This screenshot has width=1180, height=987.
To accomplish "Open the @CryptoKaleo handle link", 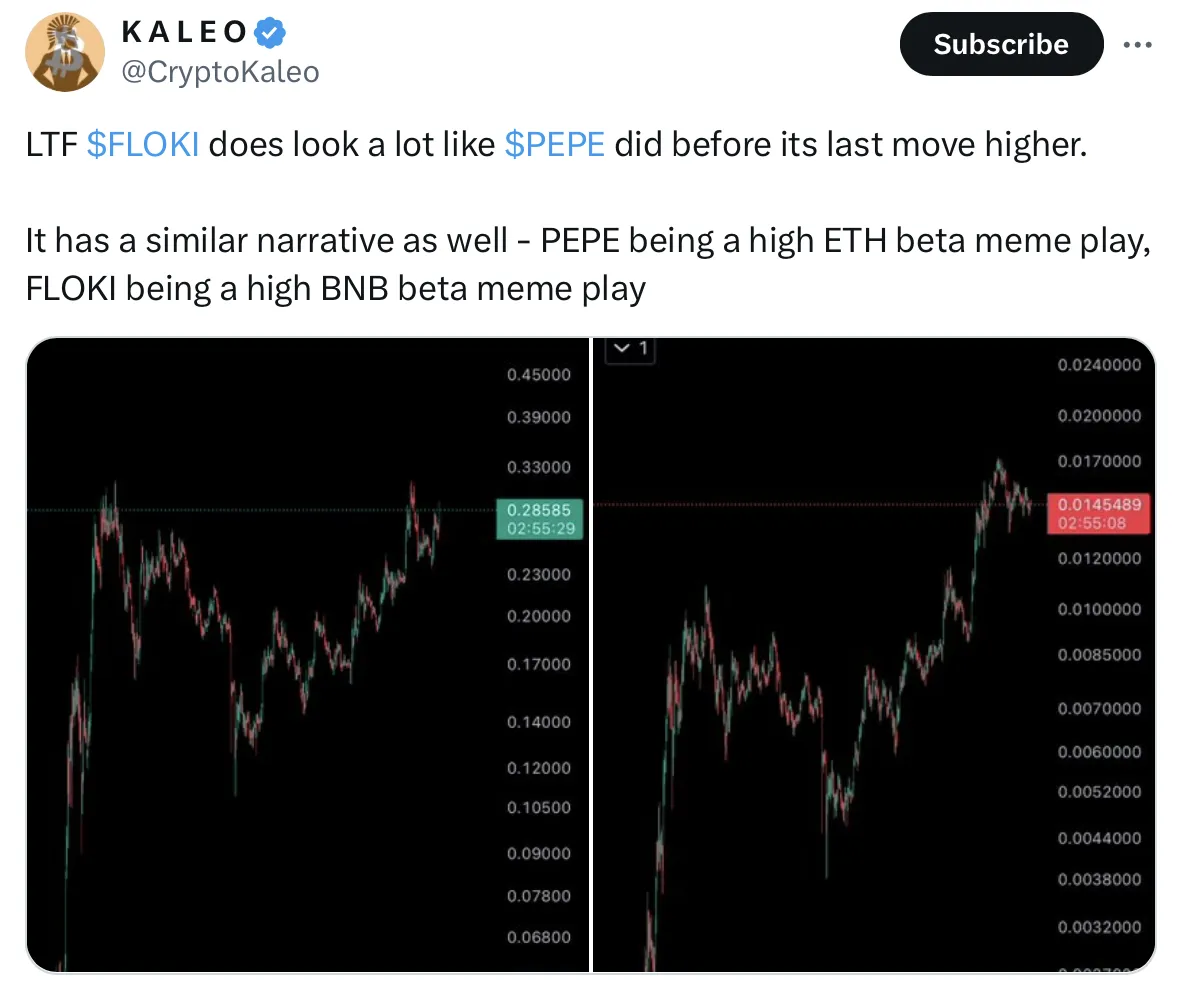I will [x=220, y=72].
